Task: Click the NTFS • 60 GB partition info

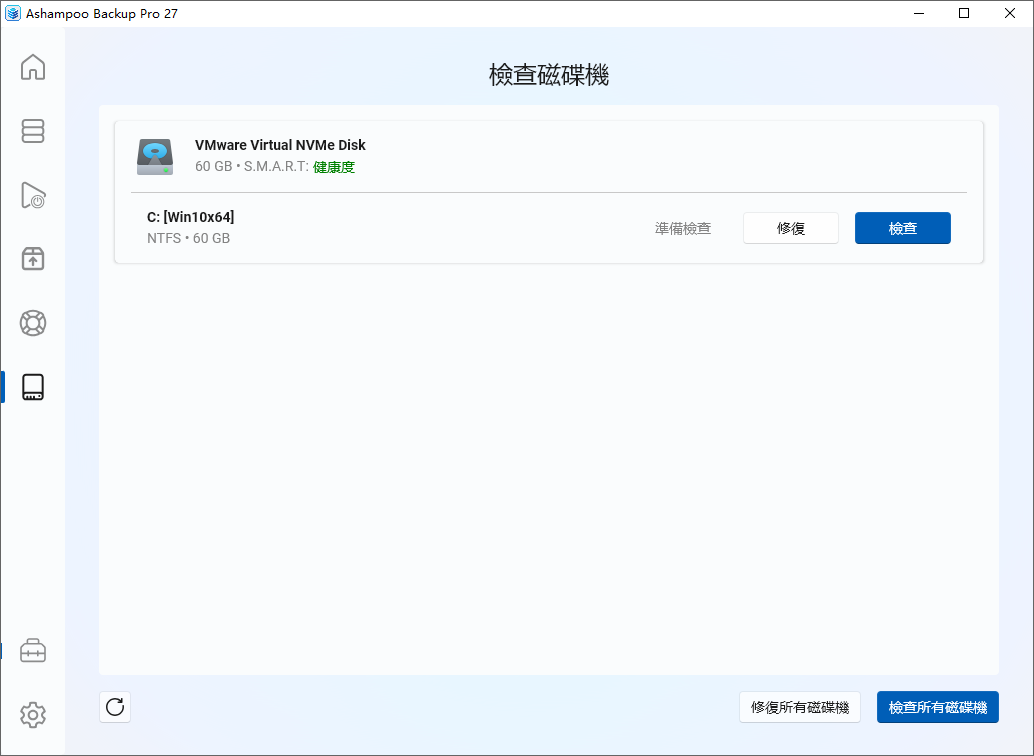Action: pos(189,238)
